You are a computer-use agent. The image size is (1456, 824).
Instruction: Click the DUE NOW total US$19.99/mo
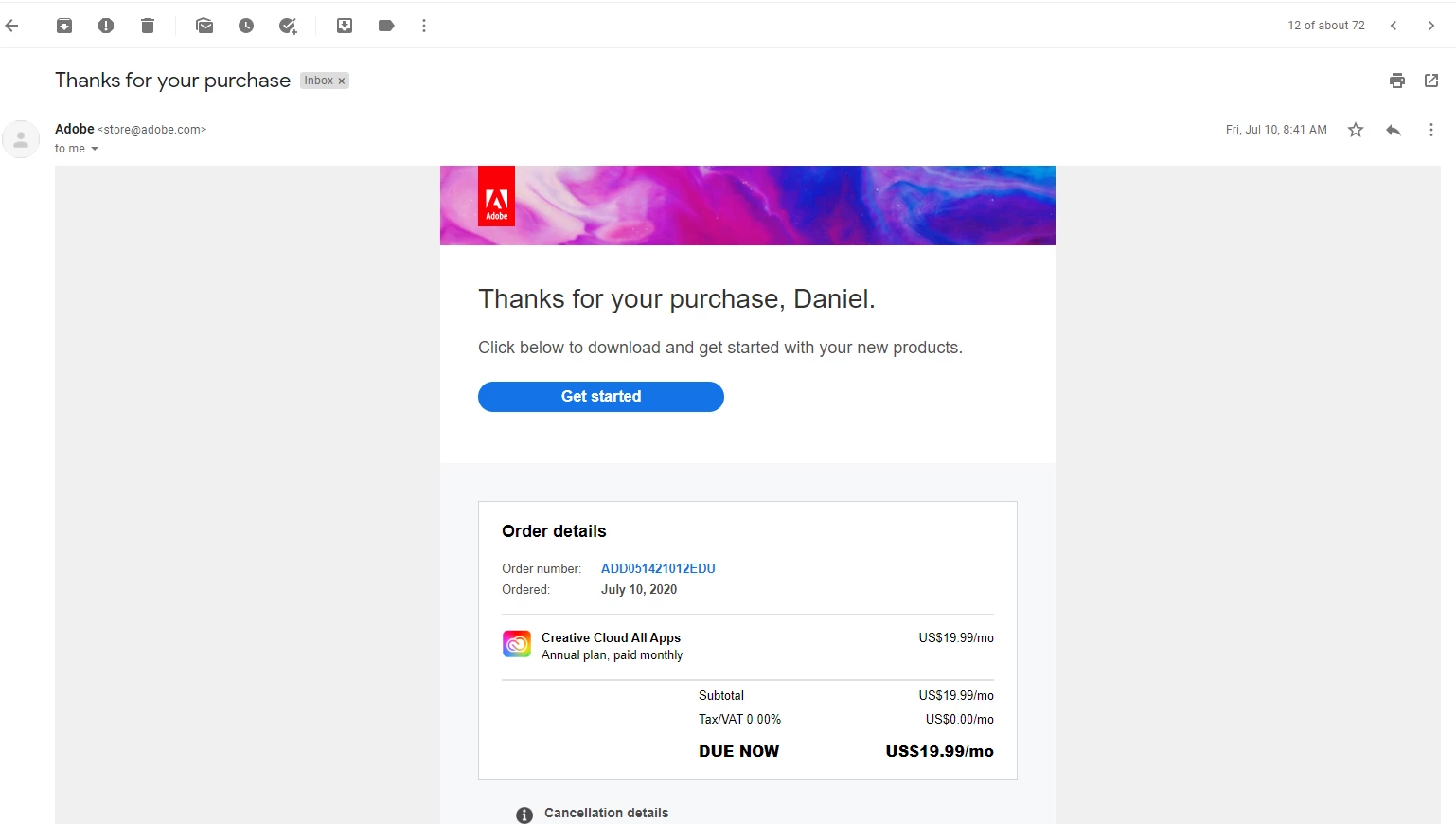tap(940, 751)
